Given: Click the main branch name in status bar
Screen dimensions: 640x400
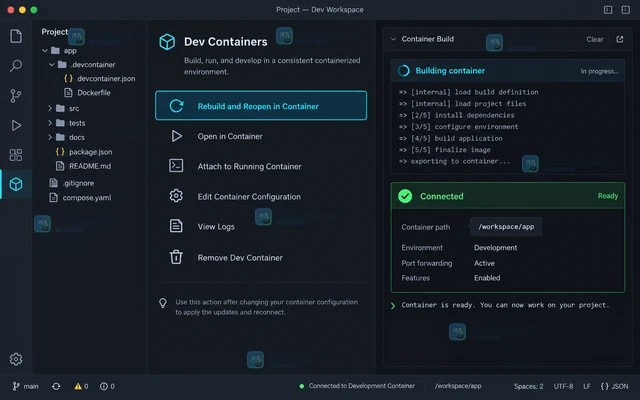Looking at the screenshot, I should click(31, 386).
